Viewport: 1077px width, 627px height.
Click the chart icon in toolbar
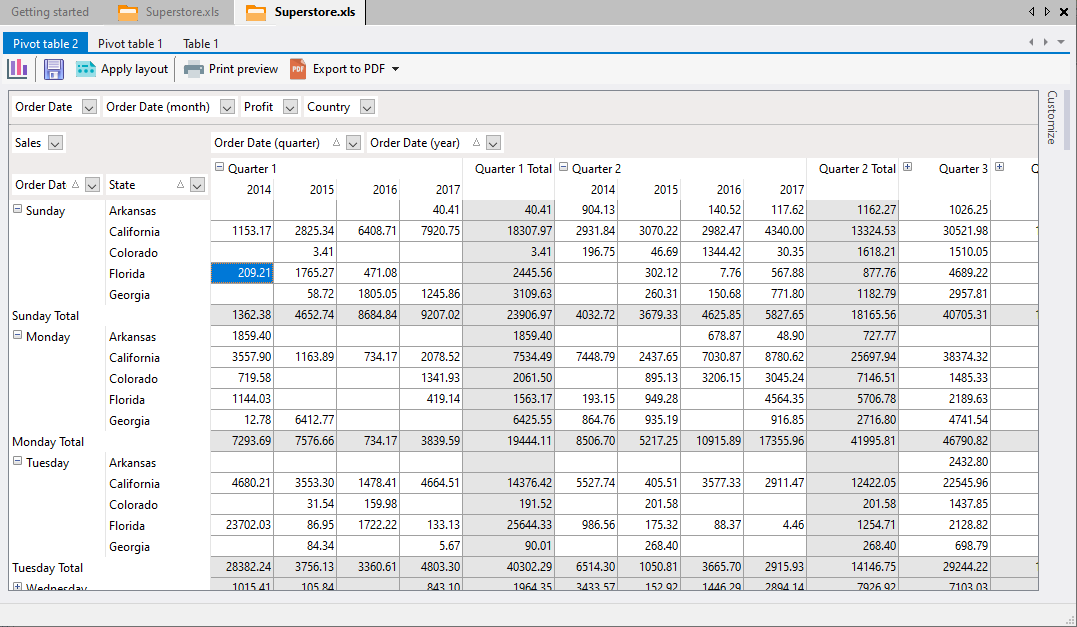pyautogui.click(x=17, y=69)
